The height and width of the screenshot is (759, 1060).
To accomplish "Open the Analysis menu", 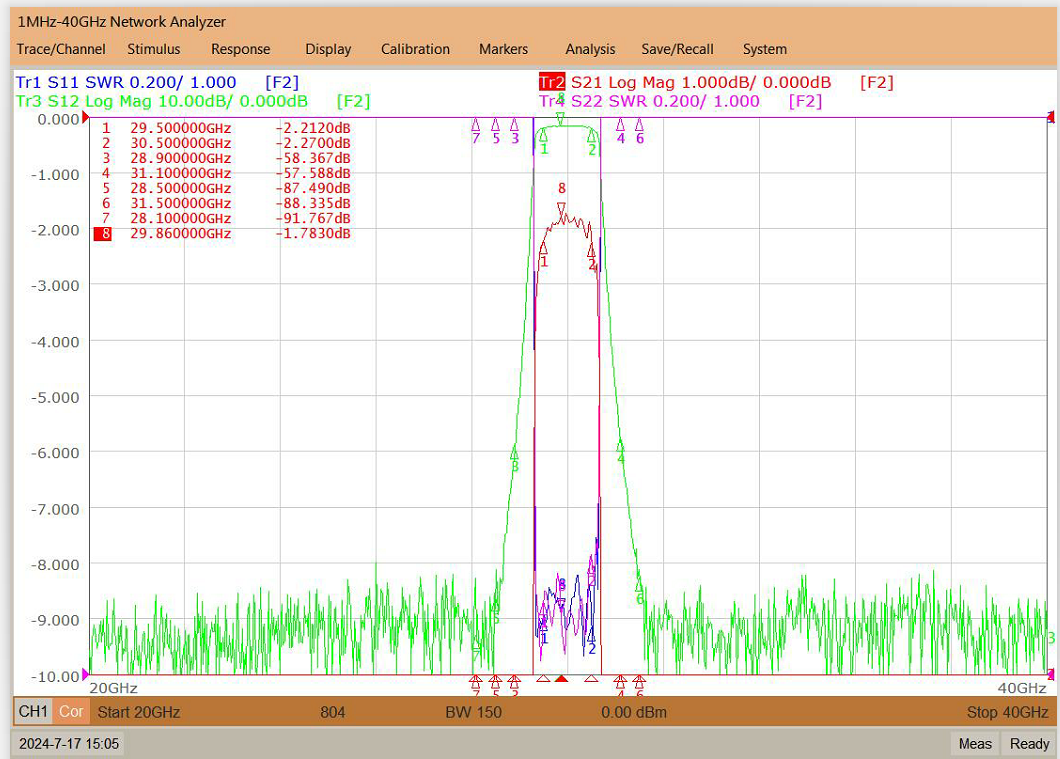I will click(x=590, y=49).
